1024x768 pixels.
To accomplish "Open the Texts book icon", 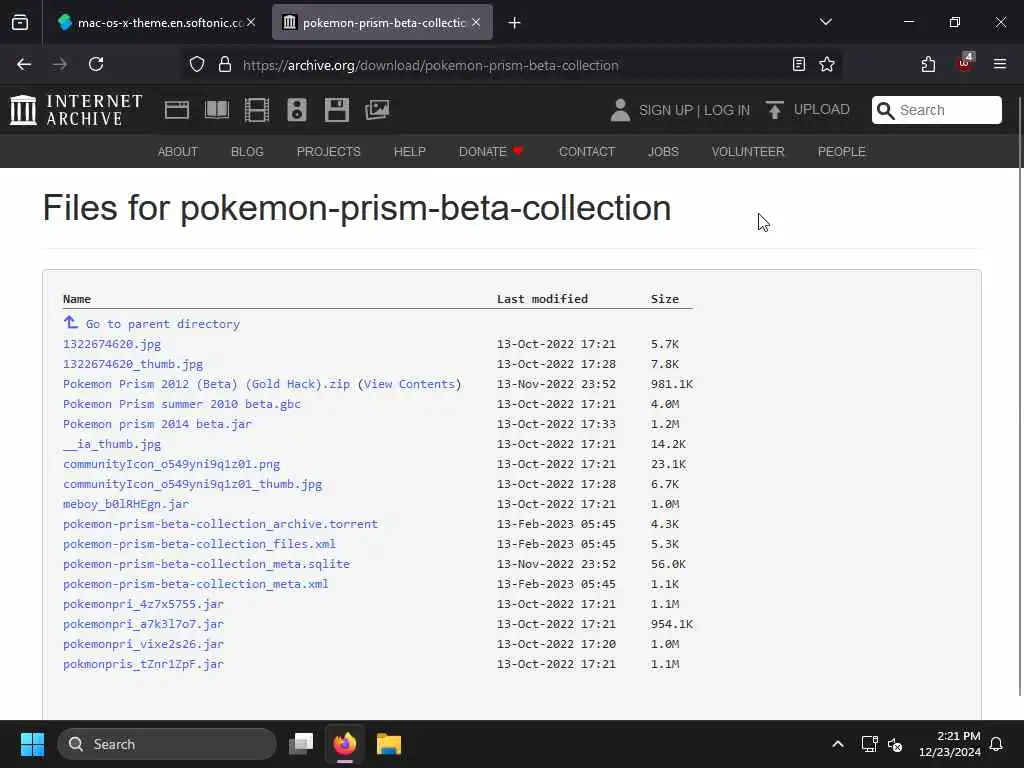I will coord(217,110).
